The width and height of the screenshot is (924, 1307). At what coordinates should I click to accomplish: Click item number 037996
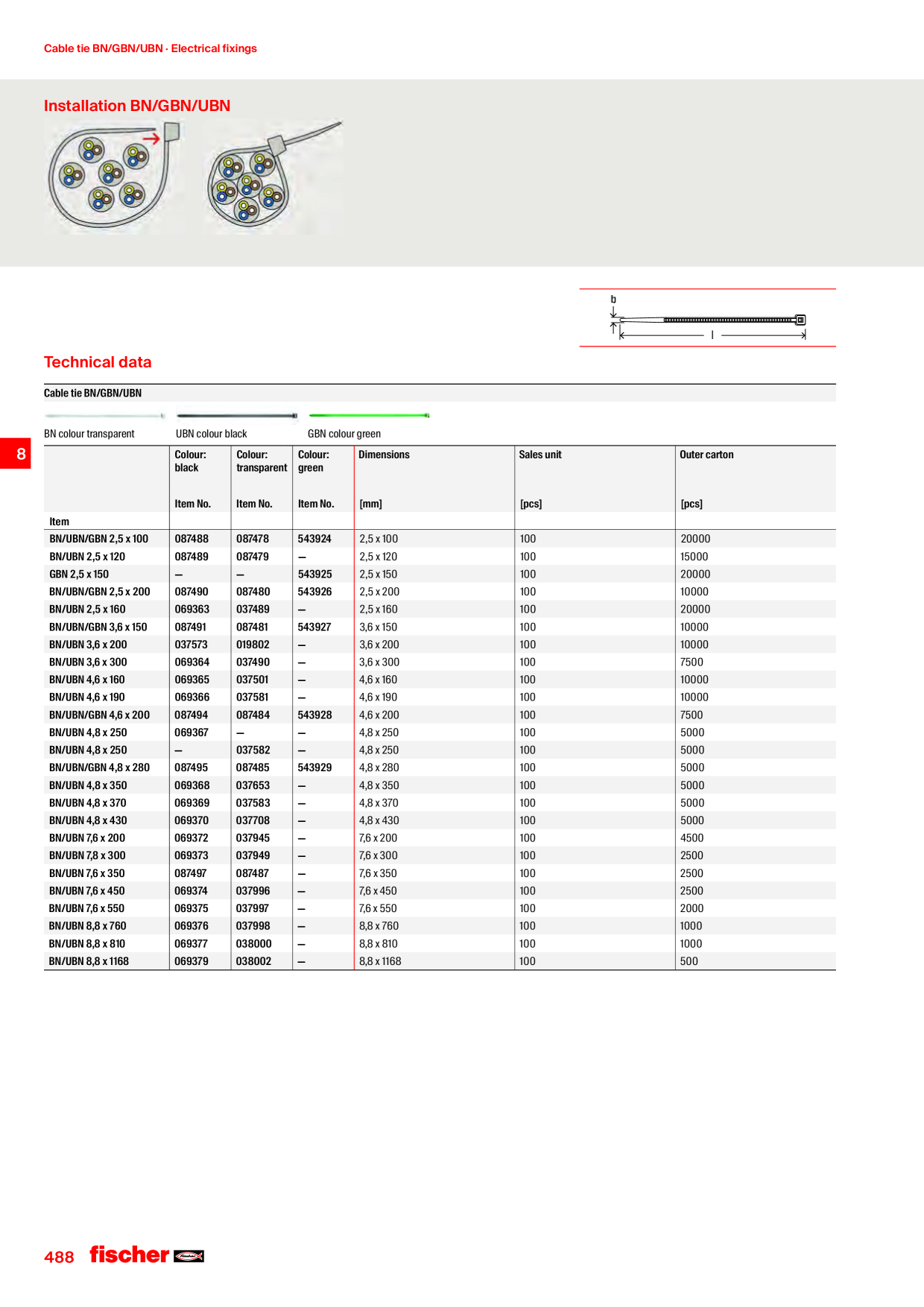(253, 891)
